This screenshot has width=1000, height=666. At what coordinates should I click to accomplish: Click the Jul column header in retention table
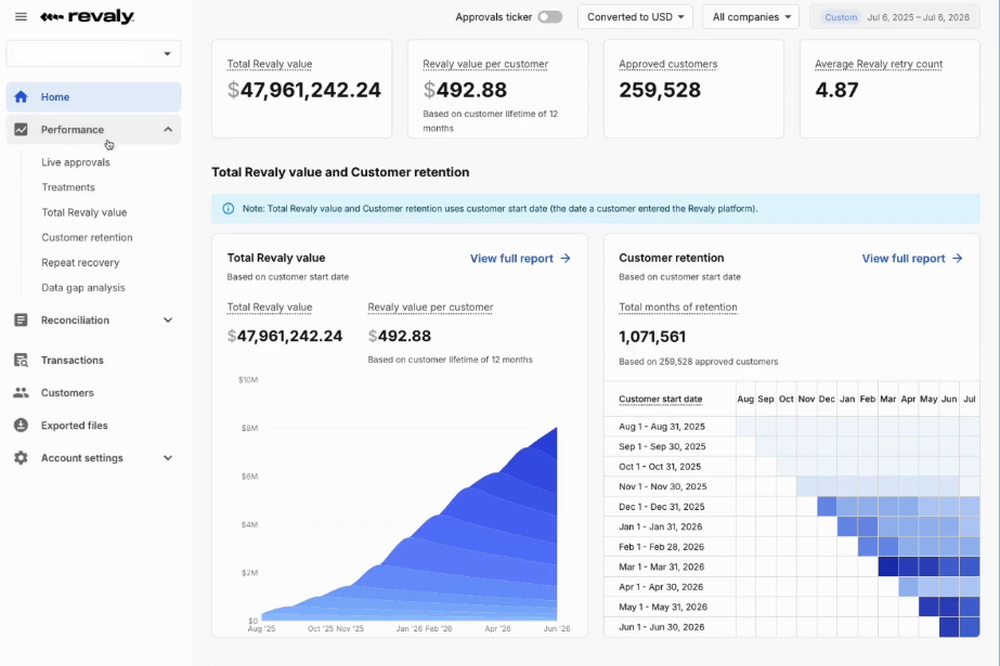[x=969, y=399]
